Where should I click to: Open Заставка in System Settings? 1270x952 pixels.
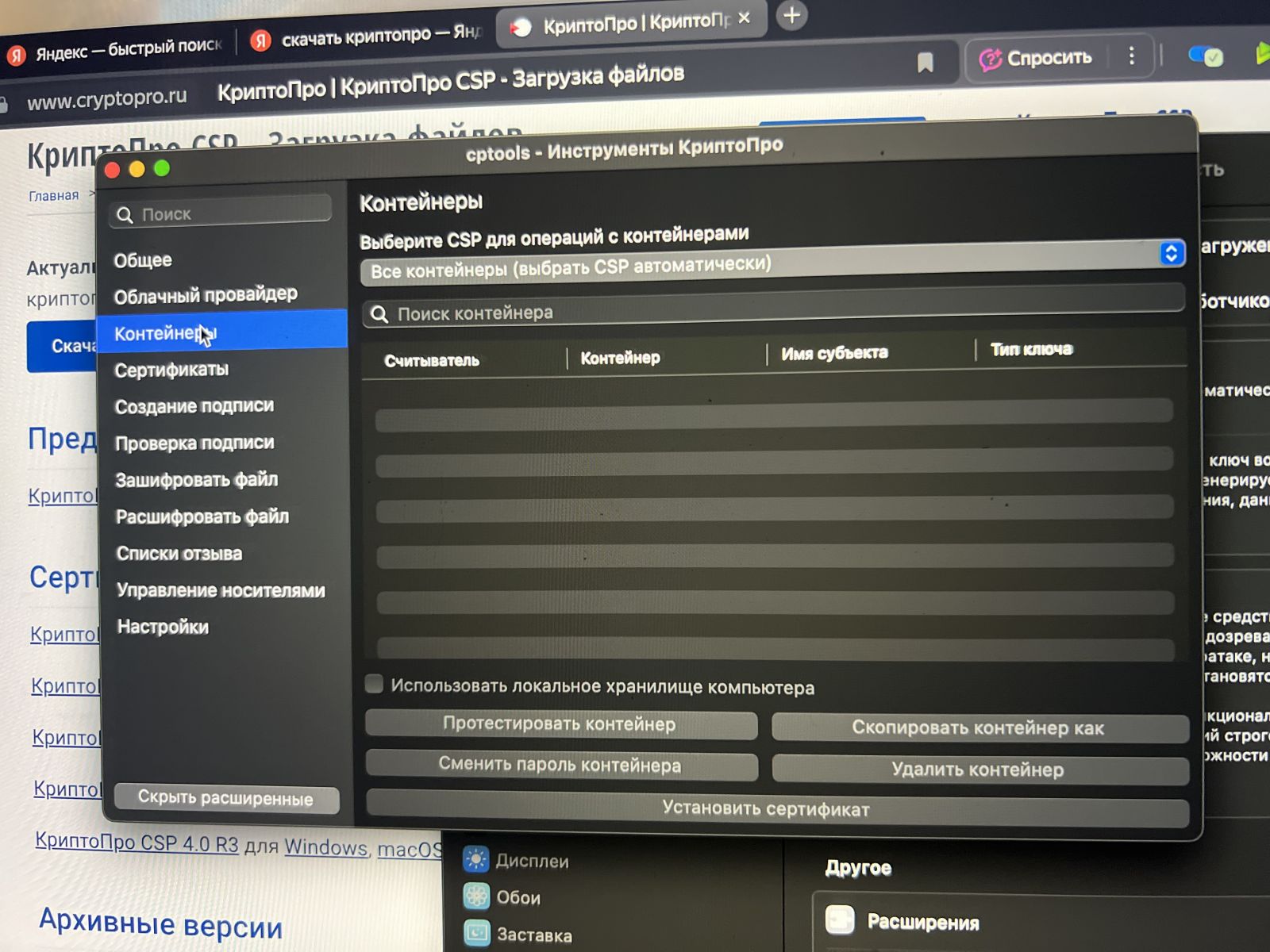pyautogui.click(x=518, y=934)
